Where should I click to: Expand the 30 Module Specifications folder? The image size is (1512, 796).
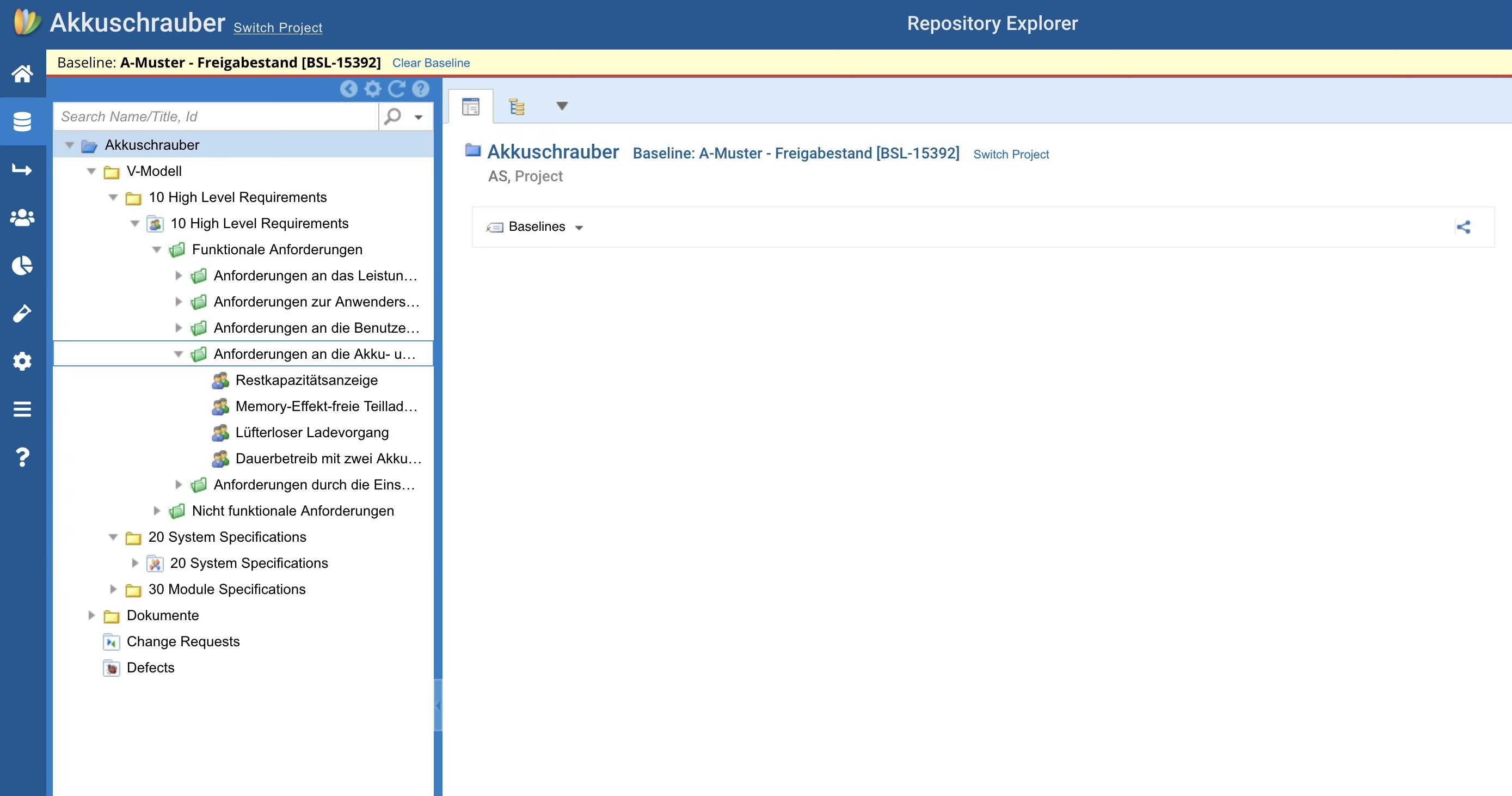click(x=113, y=589)
